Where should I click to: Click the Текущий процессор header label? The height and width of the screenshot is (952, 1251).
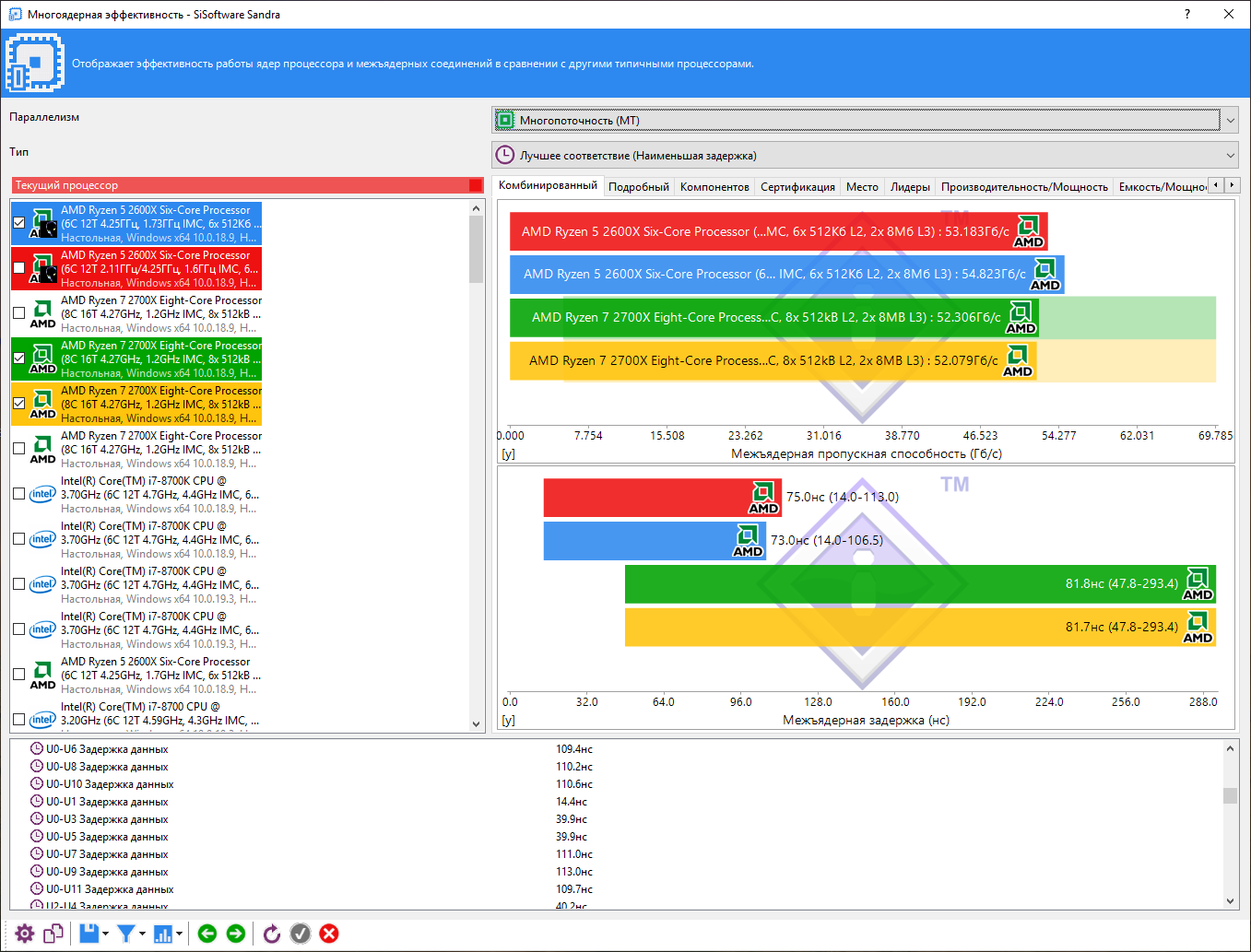(66, 185)
